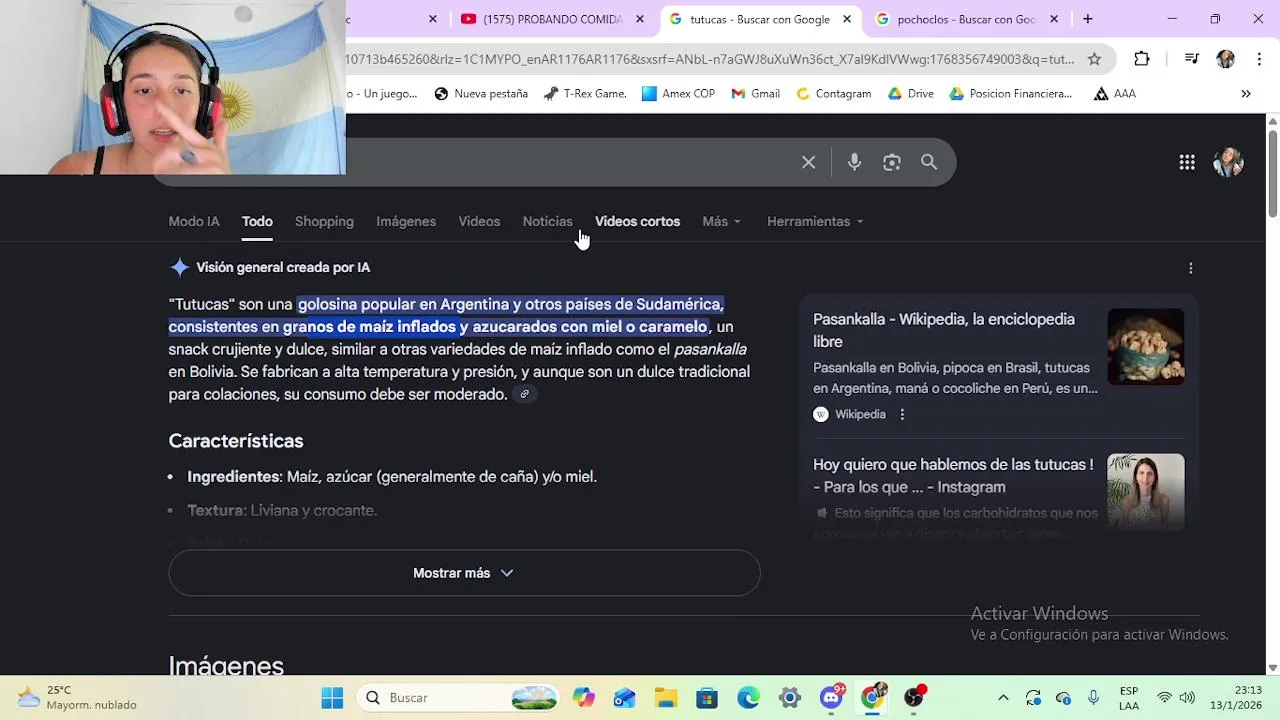Click the Chrome address bar URL
Viewport: 1280px width, 720px height.
click(710, 59)
